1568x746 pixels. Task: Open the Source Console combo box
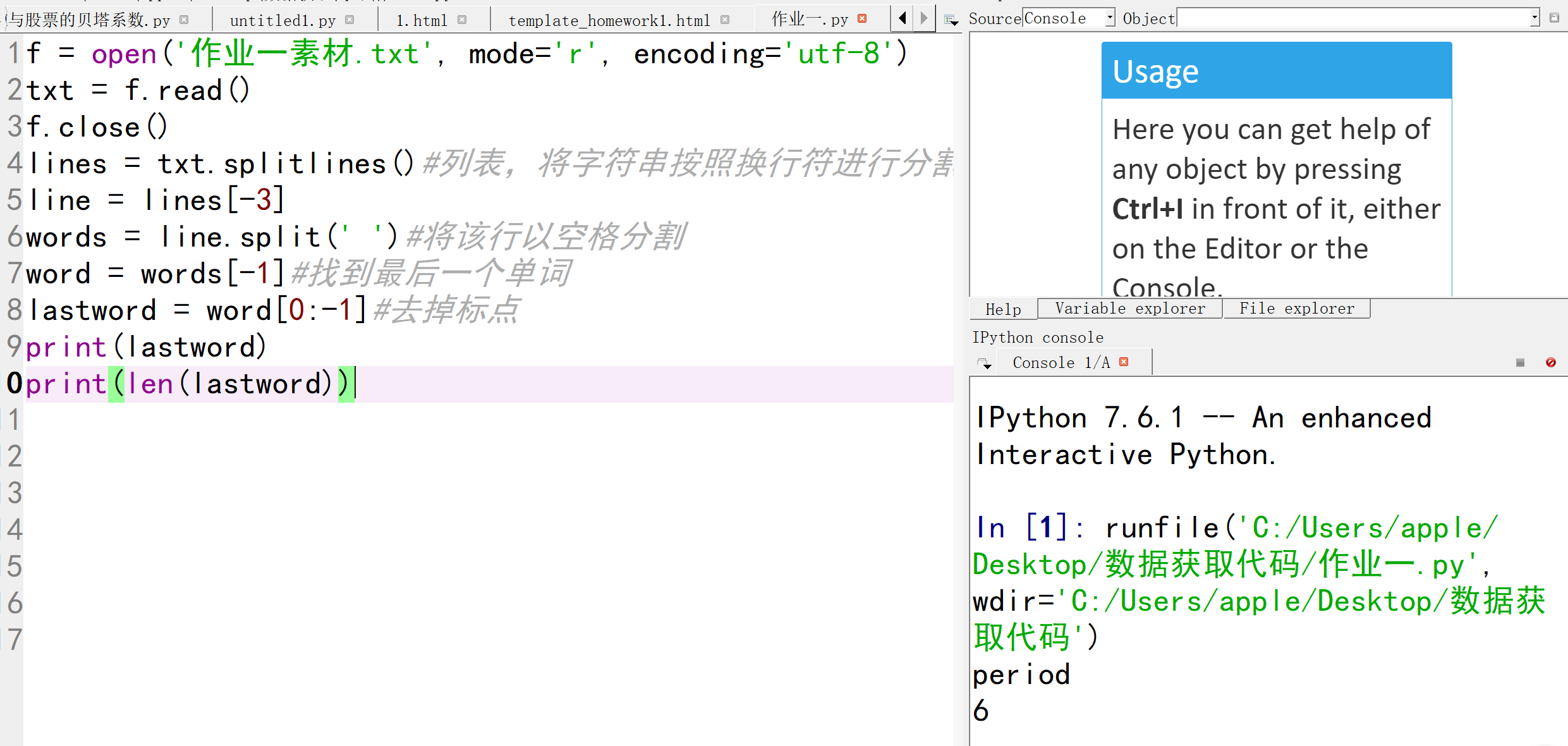pyautogui.click(x=1068, y=18)
